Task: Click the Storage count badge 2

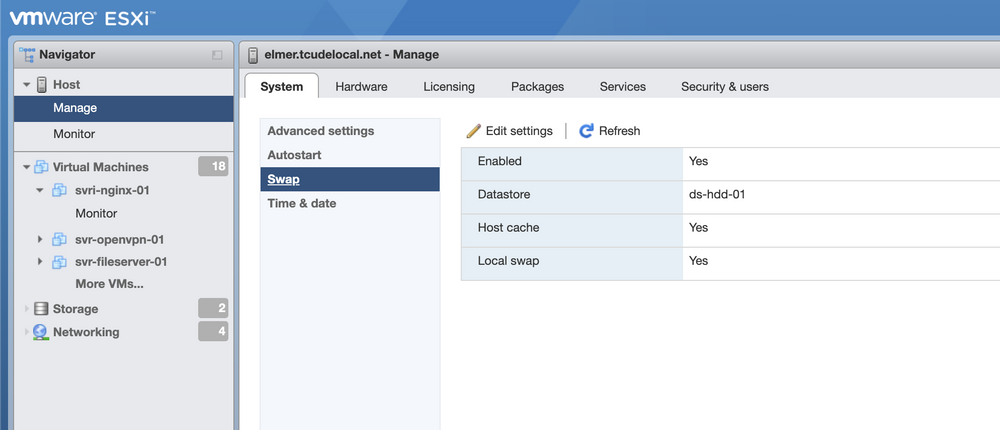Action: [x=213, y=308]
